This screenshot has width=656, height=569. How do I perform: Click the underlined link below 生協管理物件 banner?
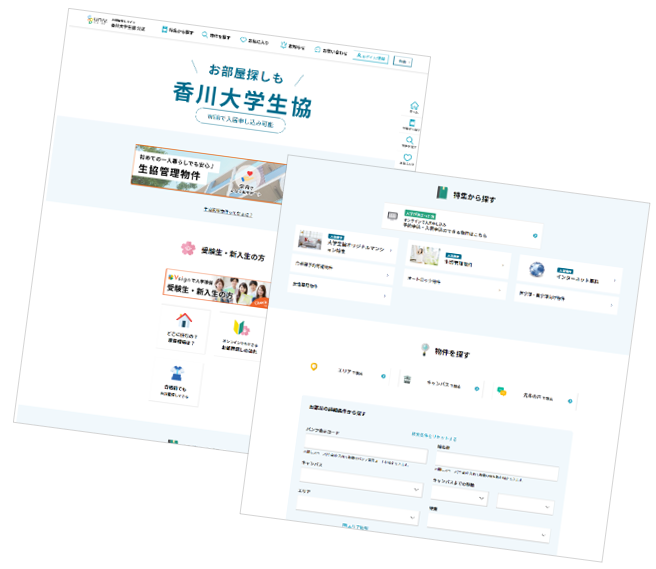pyautogui.click(x=228, y=212)
